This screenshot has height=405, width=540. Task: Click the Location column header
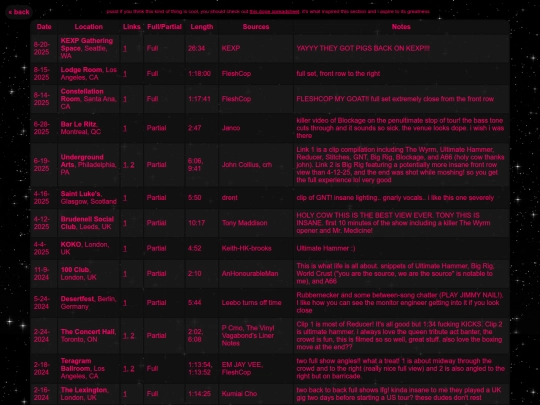pos(89,27)
